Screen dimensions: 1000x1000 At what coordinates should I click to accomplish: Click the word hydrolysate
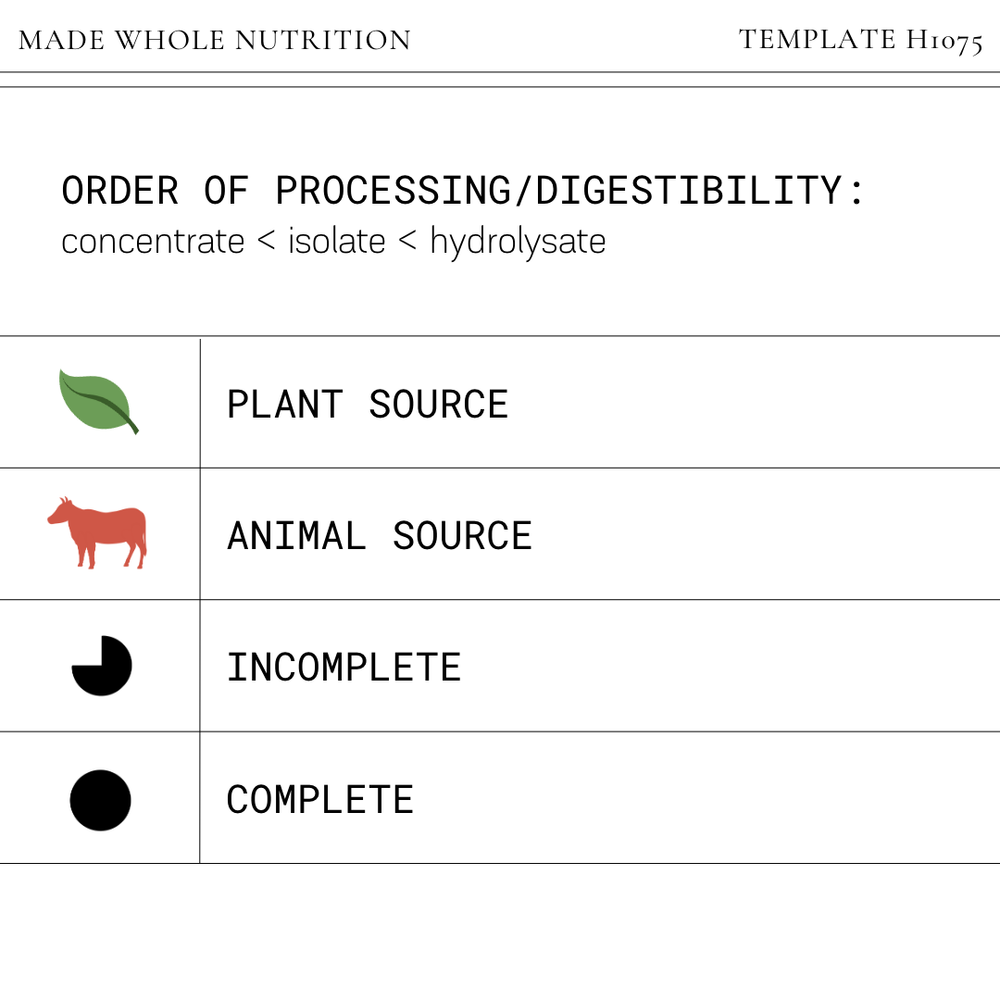pyautogui.click(x=518, y=242)
